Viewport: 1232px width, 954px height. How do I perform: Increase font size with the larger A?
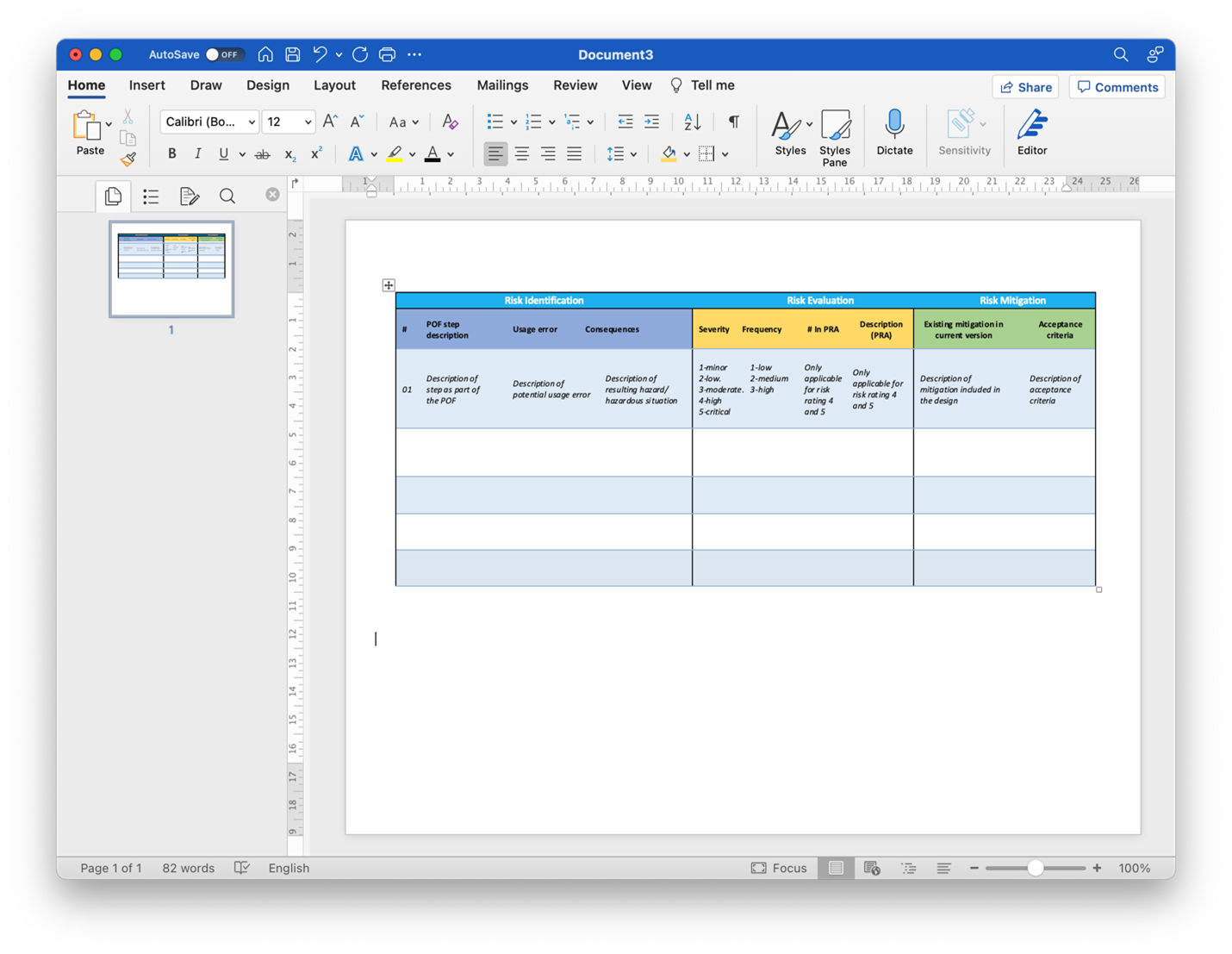pos(330,122)
